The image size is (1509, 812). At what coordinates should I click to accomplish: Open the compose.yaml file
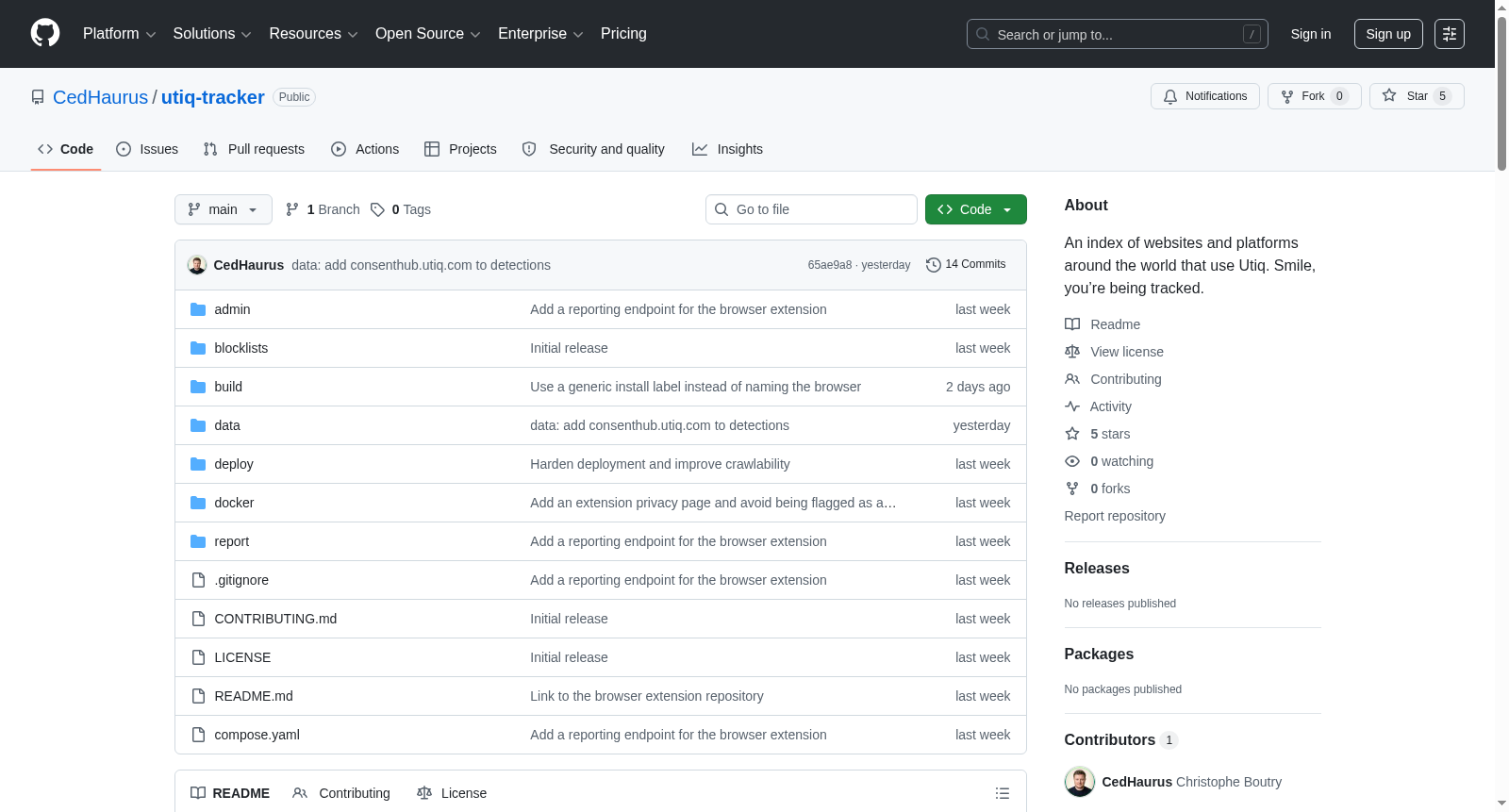[257, 735]
